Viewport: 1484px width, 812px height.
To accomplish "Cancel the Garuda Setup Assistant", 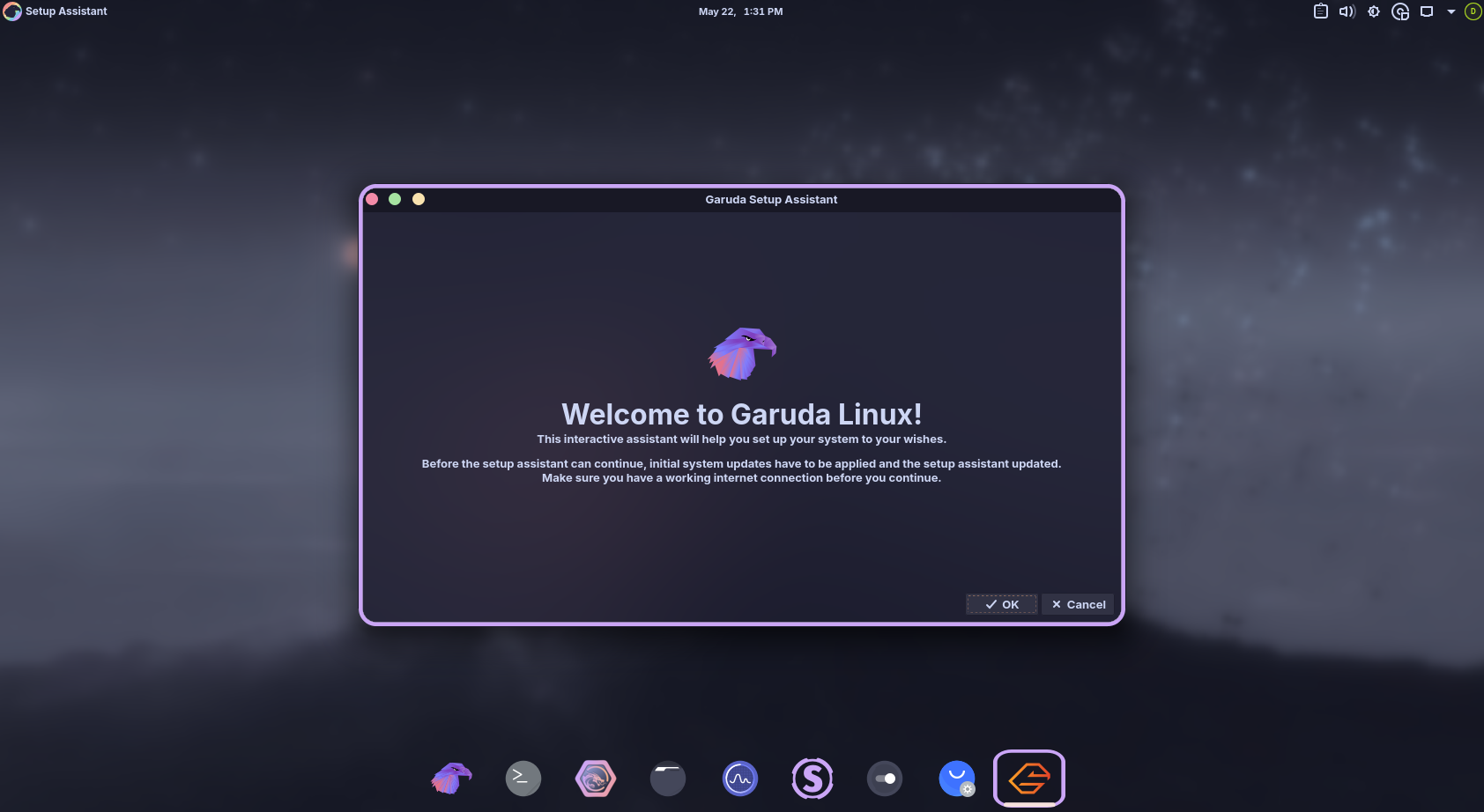I will [x=1079, y=604].
